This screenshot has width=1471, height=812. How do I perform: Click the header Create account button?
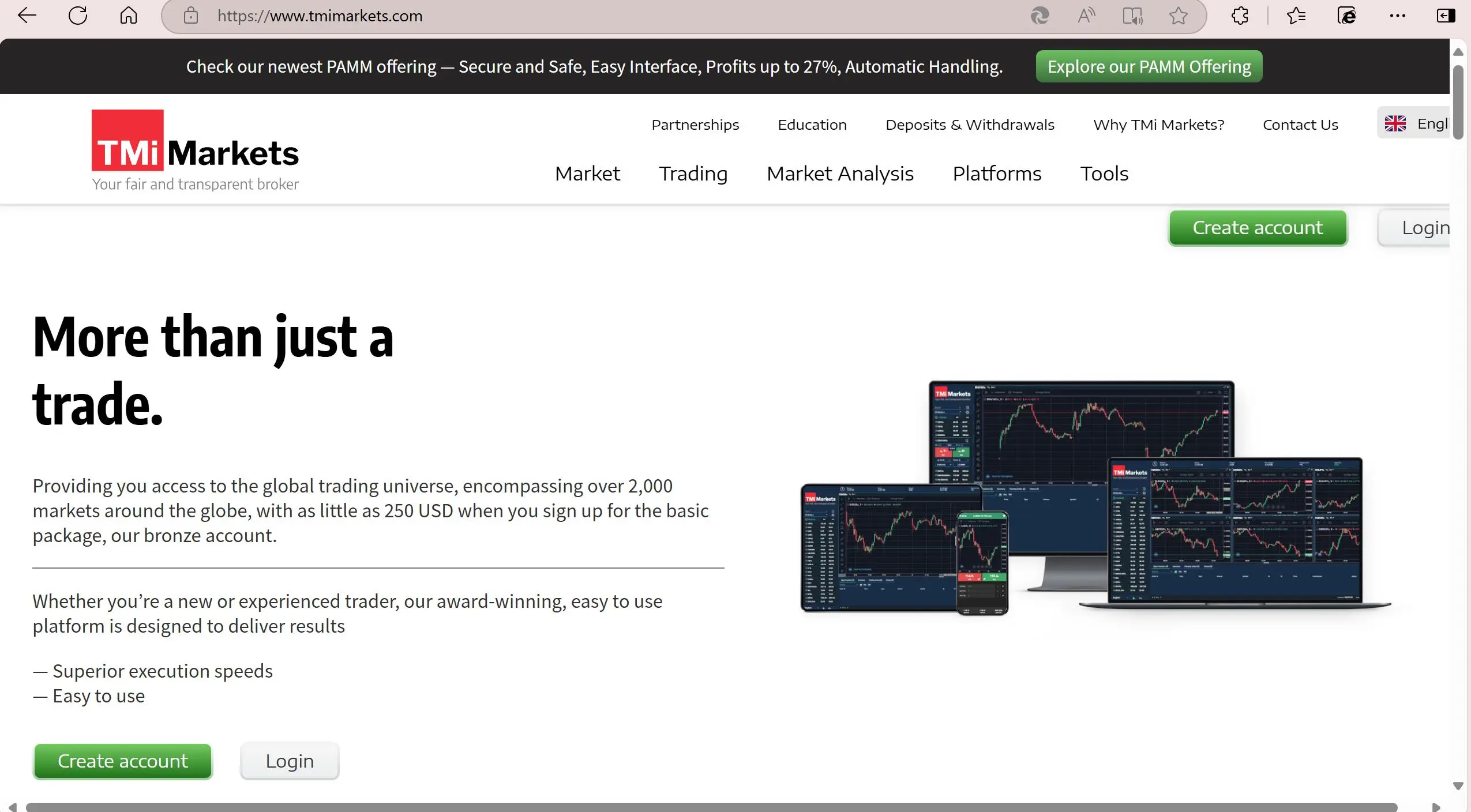click(x=1258, y=228)
